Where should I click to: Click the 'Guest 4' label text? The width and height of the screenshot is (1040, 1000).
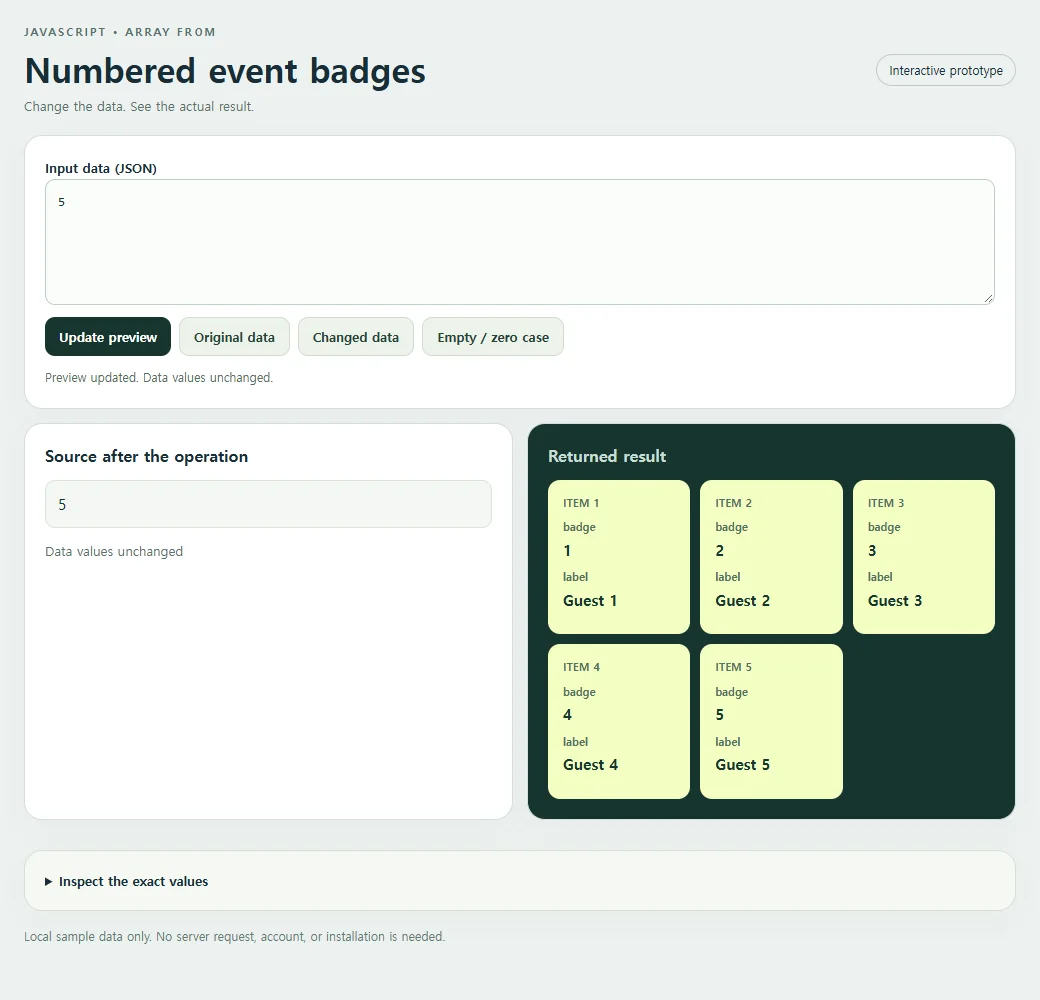[x=590, y=765]
